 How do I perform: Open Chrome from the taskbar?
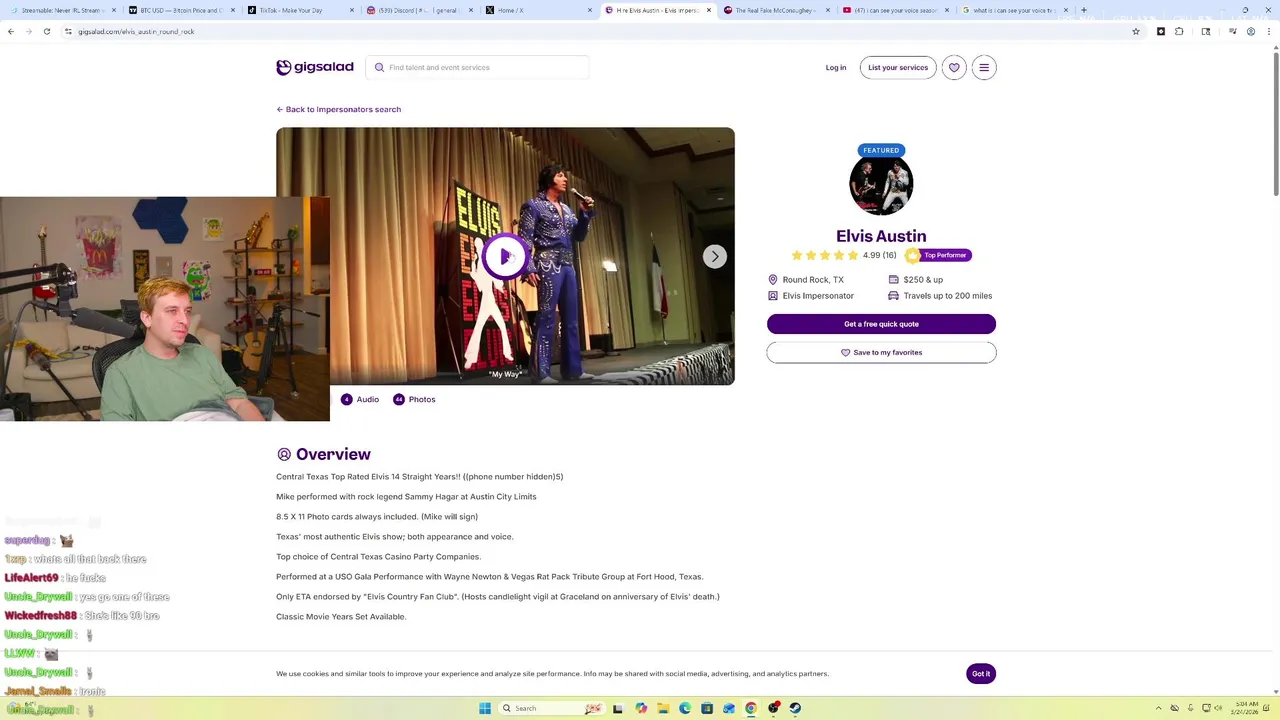(751, 708)
